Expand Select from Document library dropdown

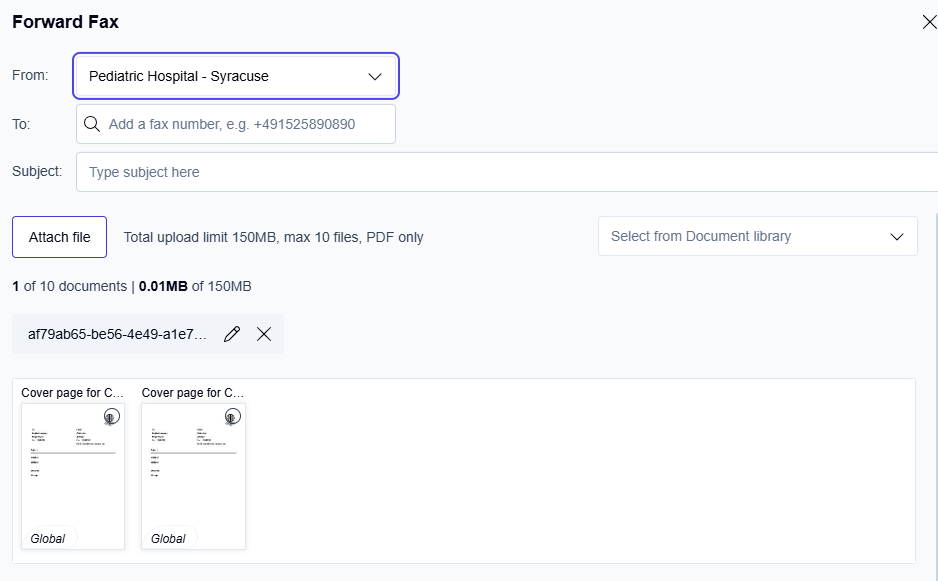[756, 237]
